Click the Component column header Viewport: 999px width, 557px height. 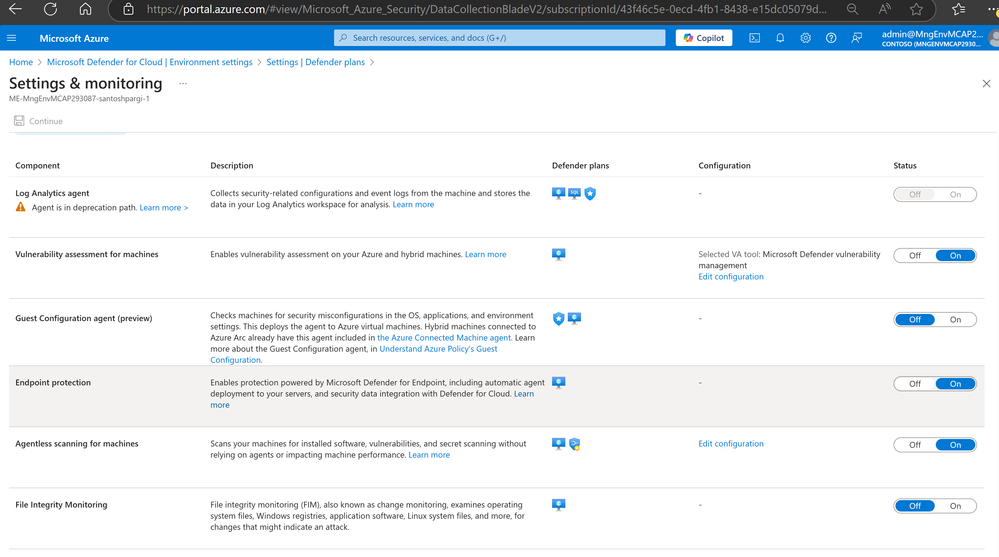pos(38,166)
